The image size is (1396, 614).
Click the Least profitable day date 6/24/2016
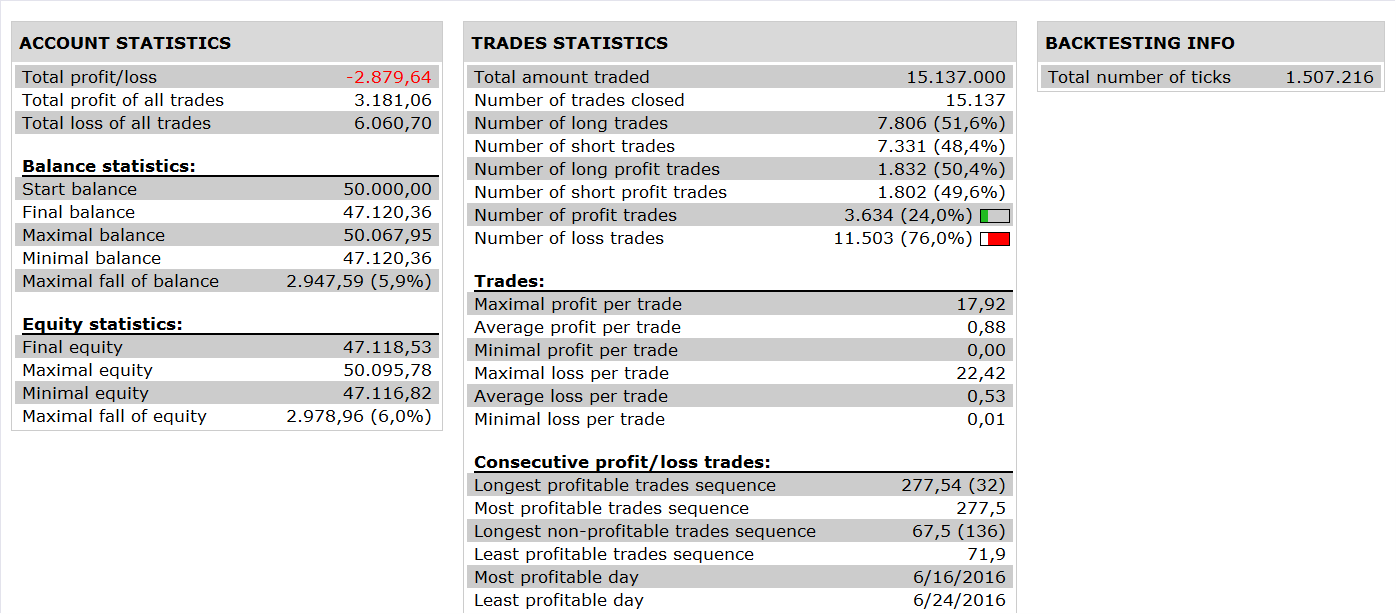[959, 600]
